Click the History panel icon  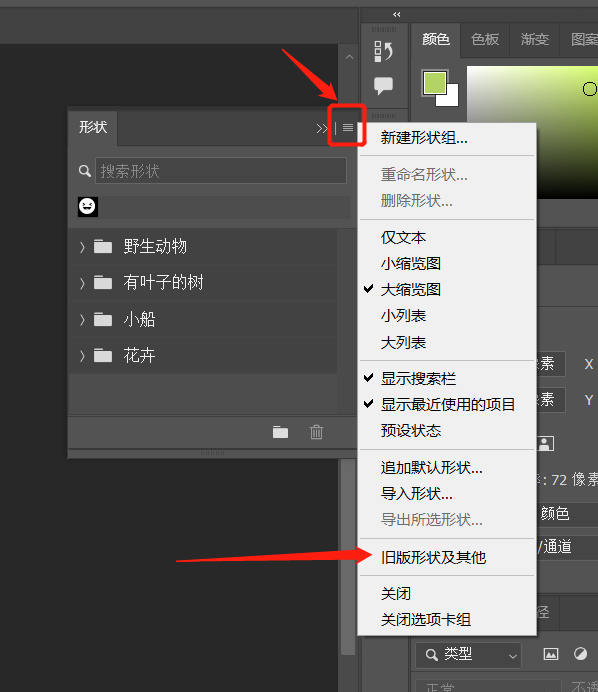[x=383, y=51]
